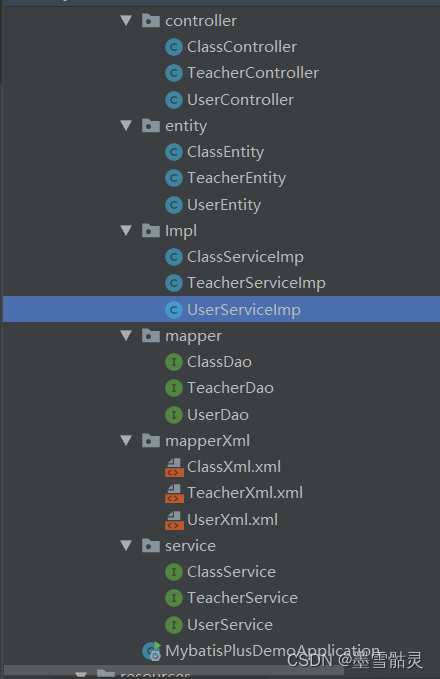Click the ClassServiceImp class icon
The image size is (440, 679).
174,257
